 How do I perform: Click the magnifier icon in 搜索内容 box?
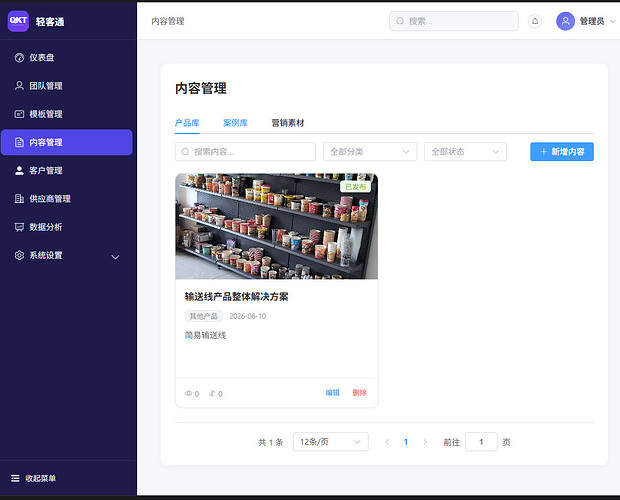185,152
